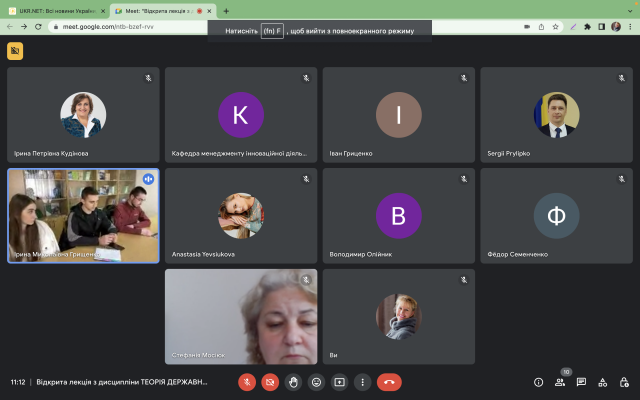Screen dimensions: 640x400
Task: Click muted mic icon on Фёдор Семенченко tile
Action: [x=622, y=179]
